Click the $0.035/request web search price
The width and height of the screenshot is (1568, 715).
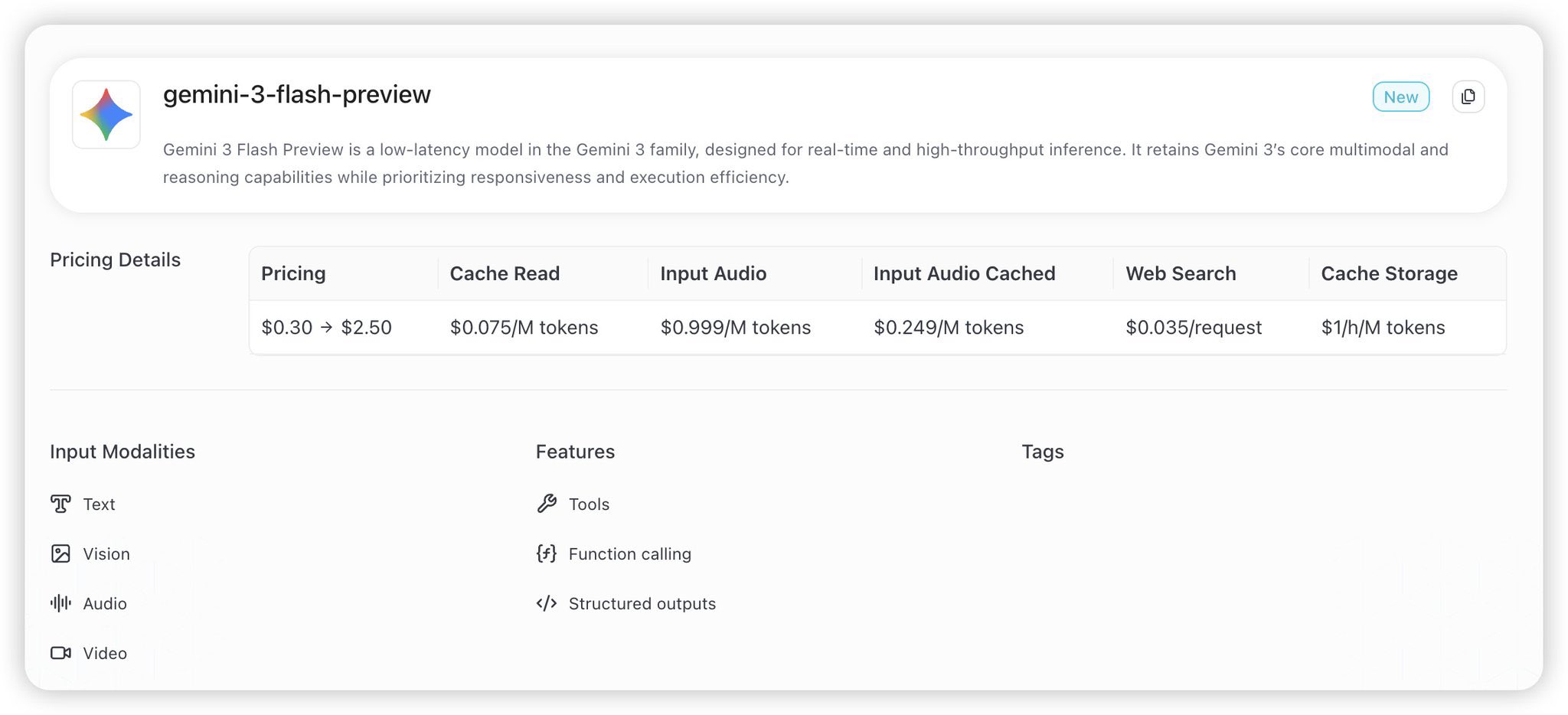pos(1193,328)
